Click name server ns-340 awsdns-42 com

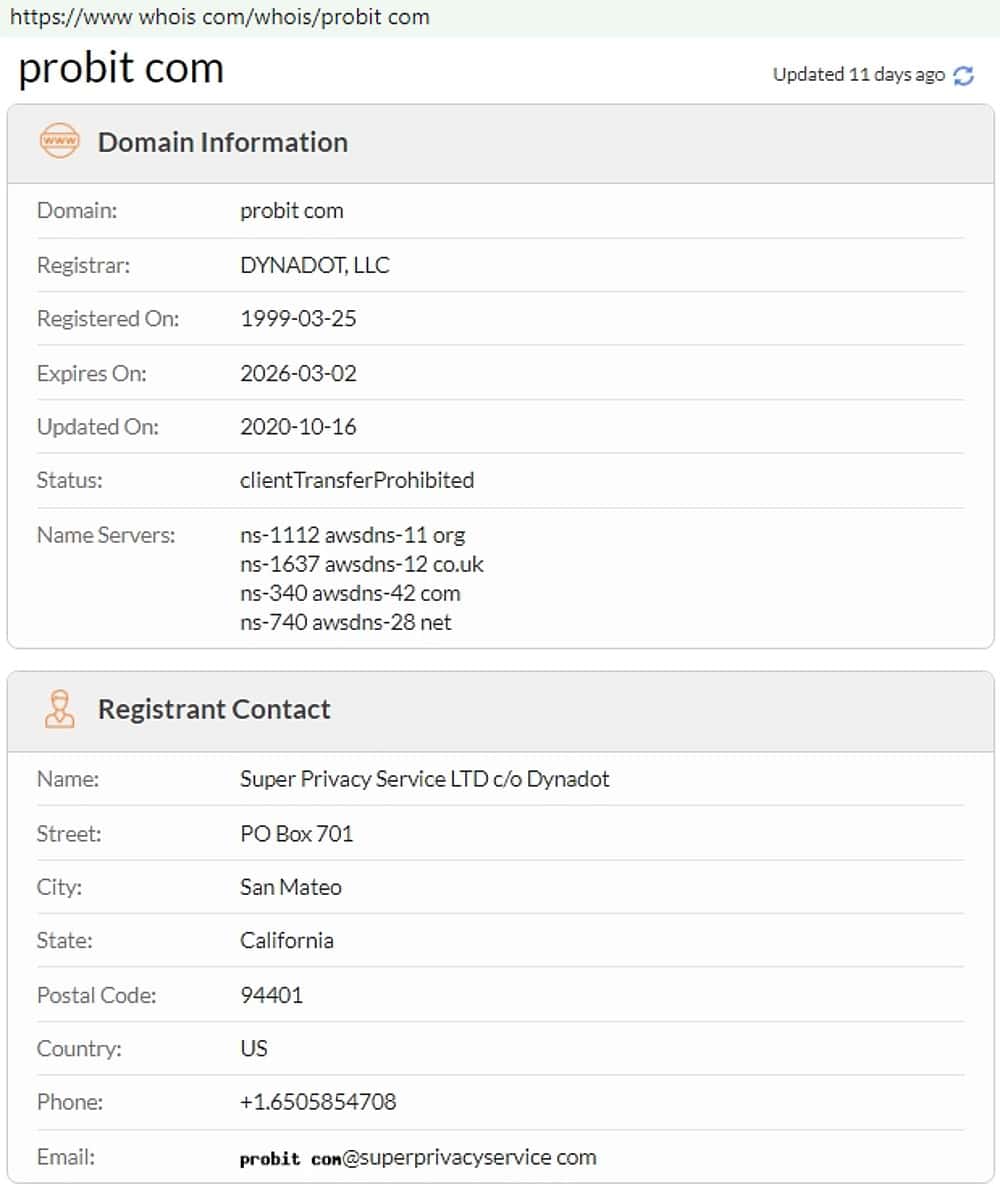click(350, 593)
